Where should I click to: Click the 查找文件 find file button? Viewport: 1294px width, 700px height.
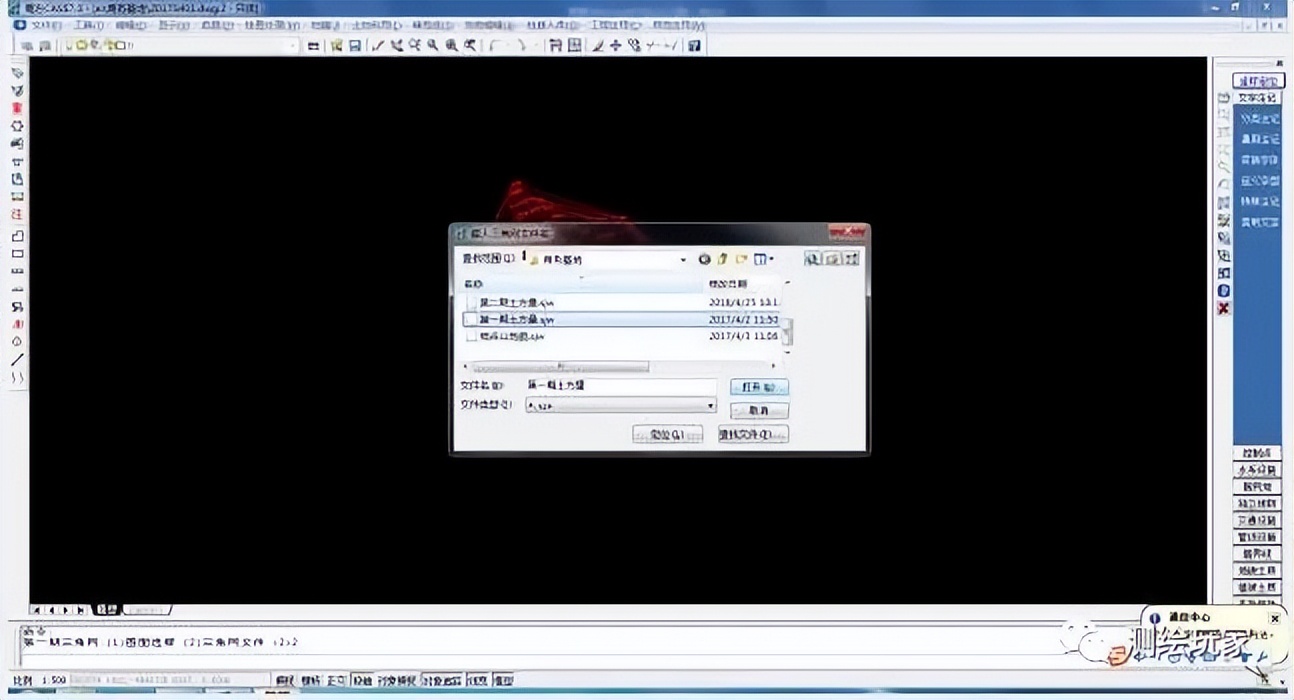coord(753,434)
